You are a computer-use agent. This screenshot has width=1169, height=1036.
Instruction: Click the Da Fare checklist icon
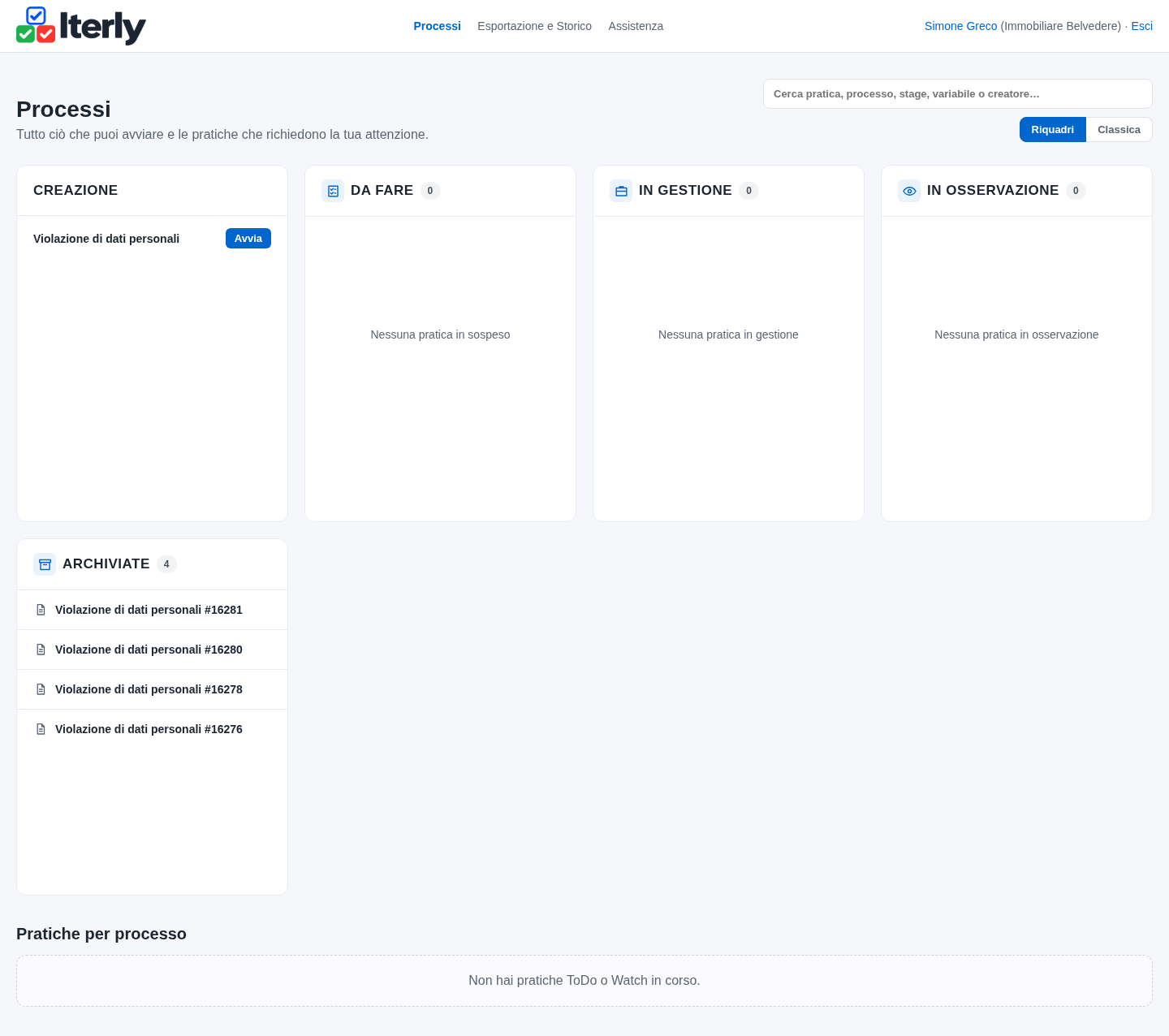[333, 191]
